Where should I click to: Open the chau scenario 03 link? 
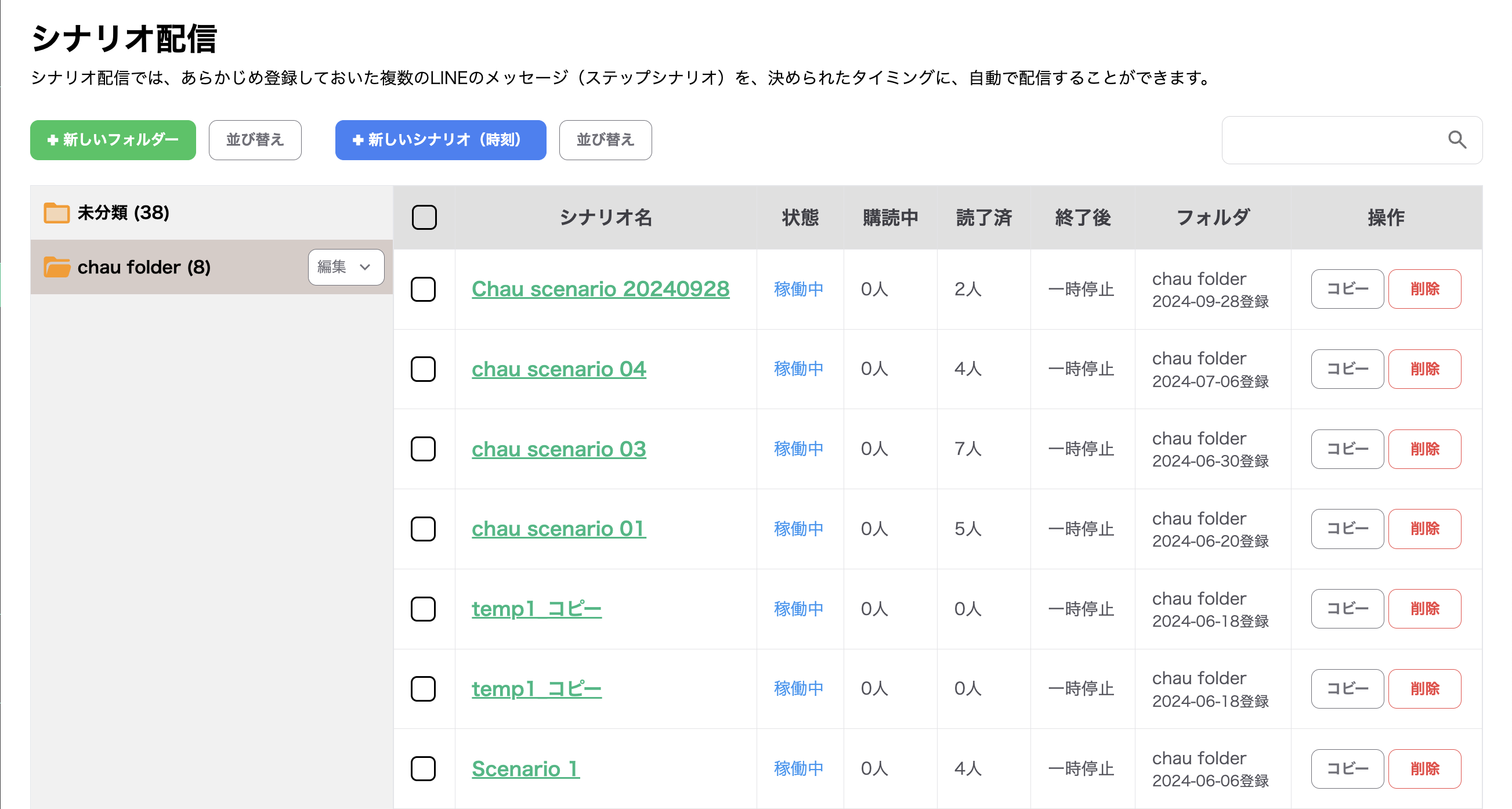pos(558,449)
